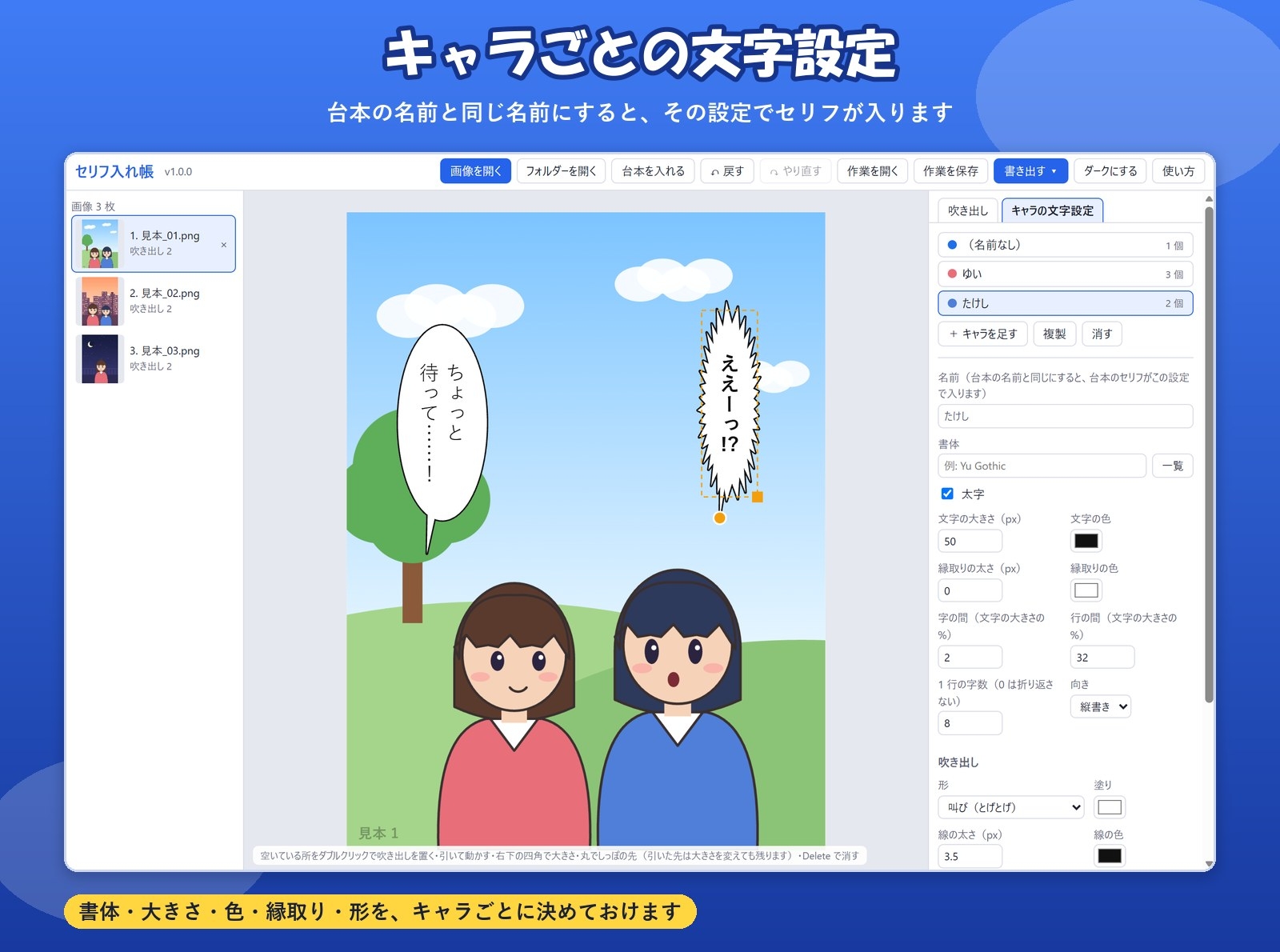The width and height of the screenshot is (1280, 952).
Task: Select the ちょっと待って speech balloon
Action: [442, 424]
